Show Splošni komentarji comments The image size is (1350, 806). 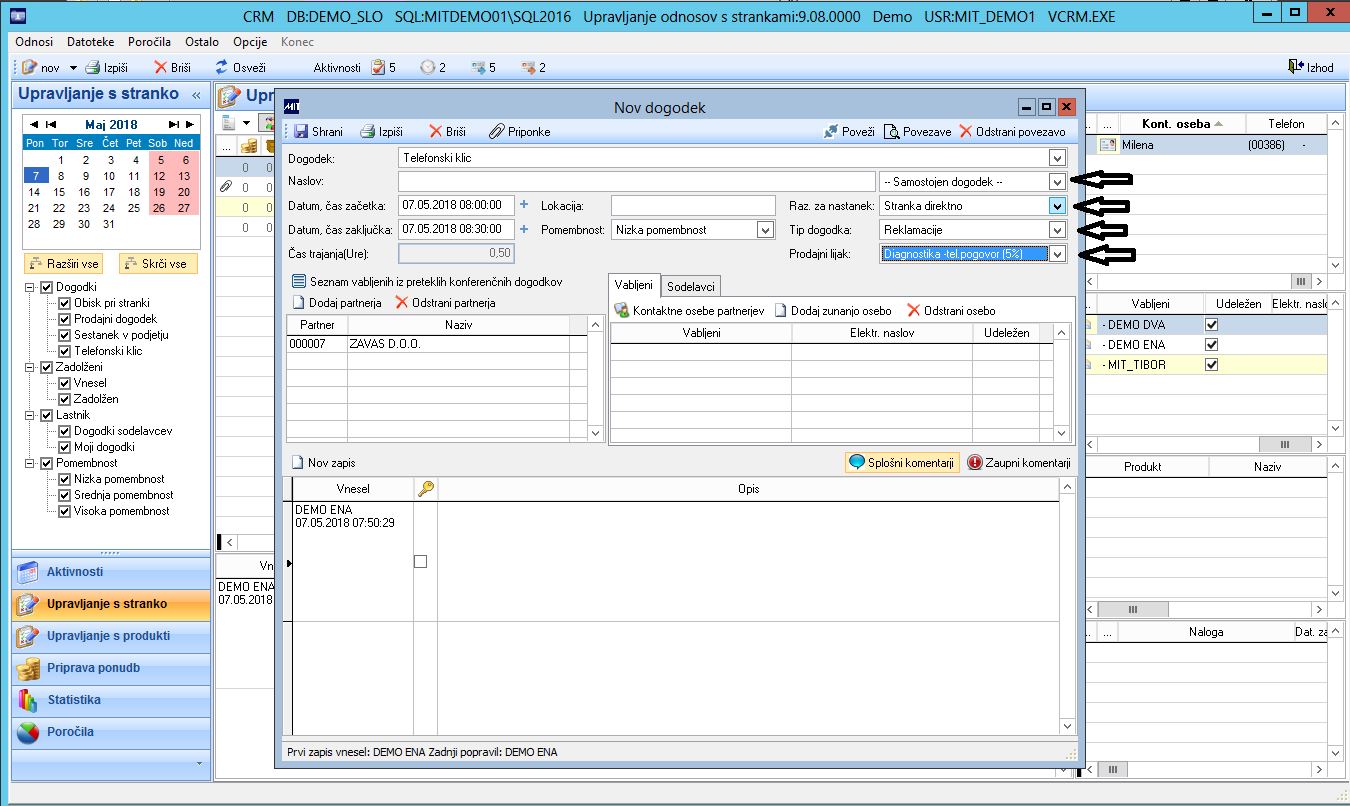[902, 463]
